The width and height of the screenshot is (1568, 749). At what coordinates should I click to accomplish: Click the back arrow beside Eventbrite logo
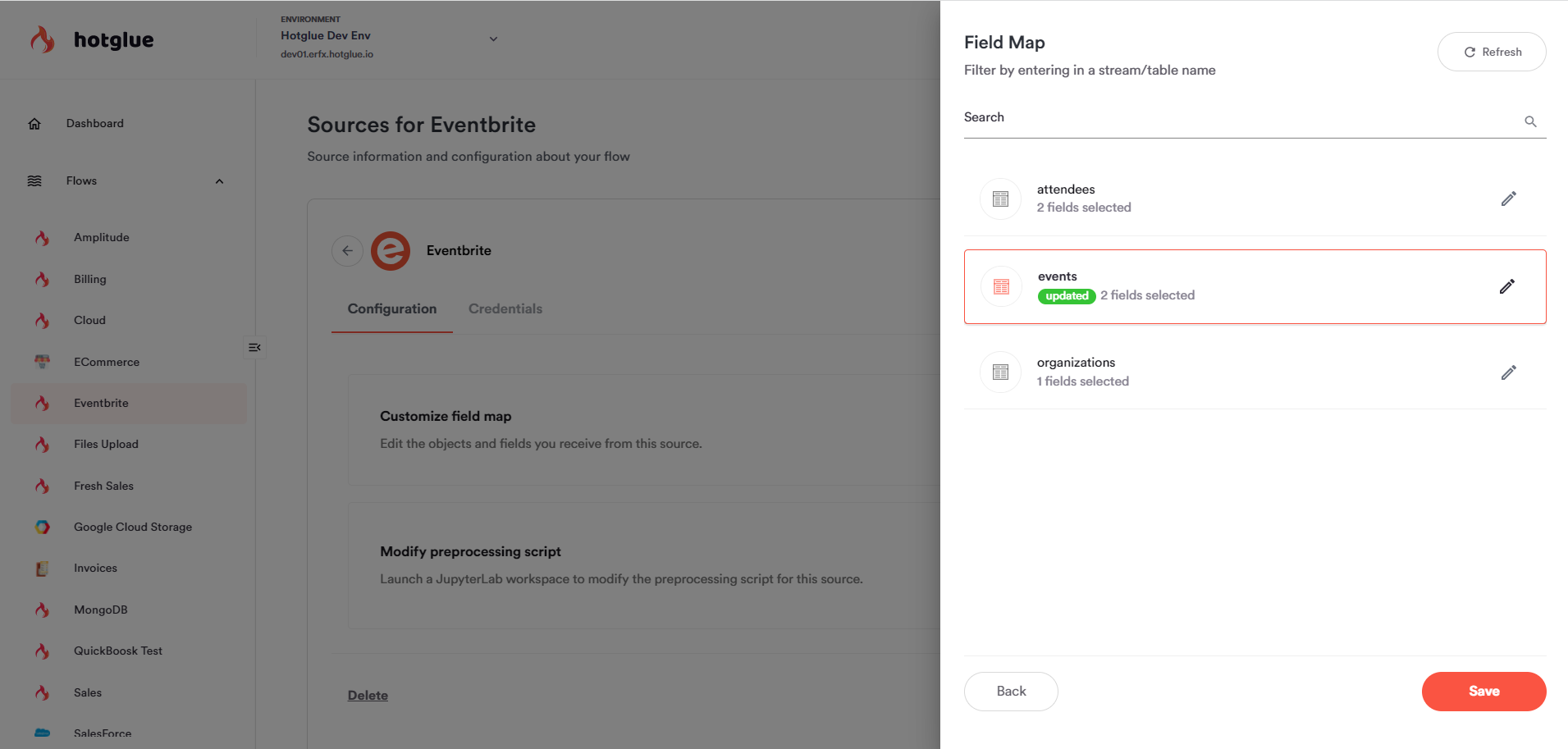(347, 251)
